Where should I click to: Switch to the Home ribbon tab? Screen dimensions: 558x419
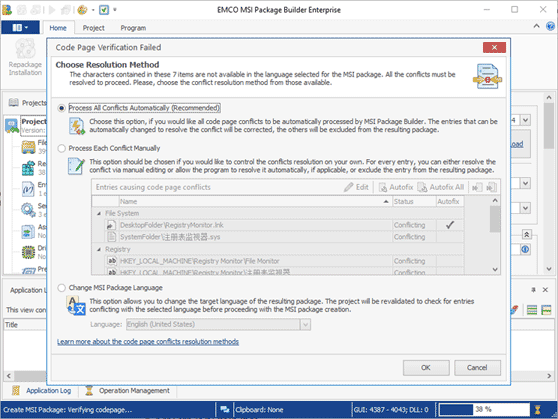(x=58, y=28)
